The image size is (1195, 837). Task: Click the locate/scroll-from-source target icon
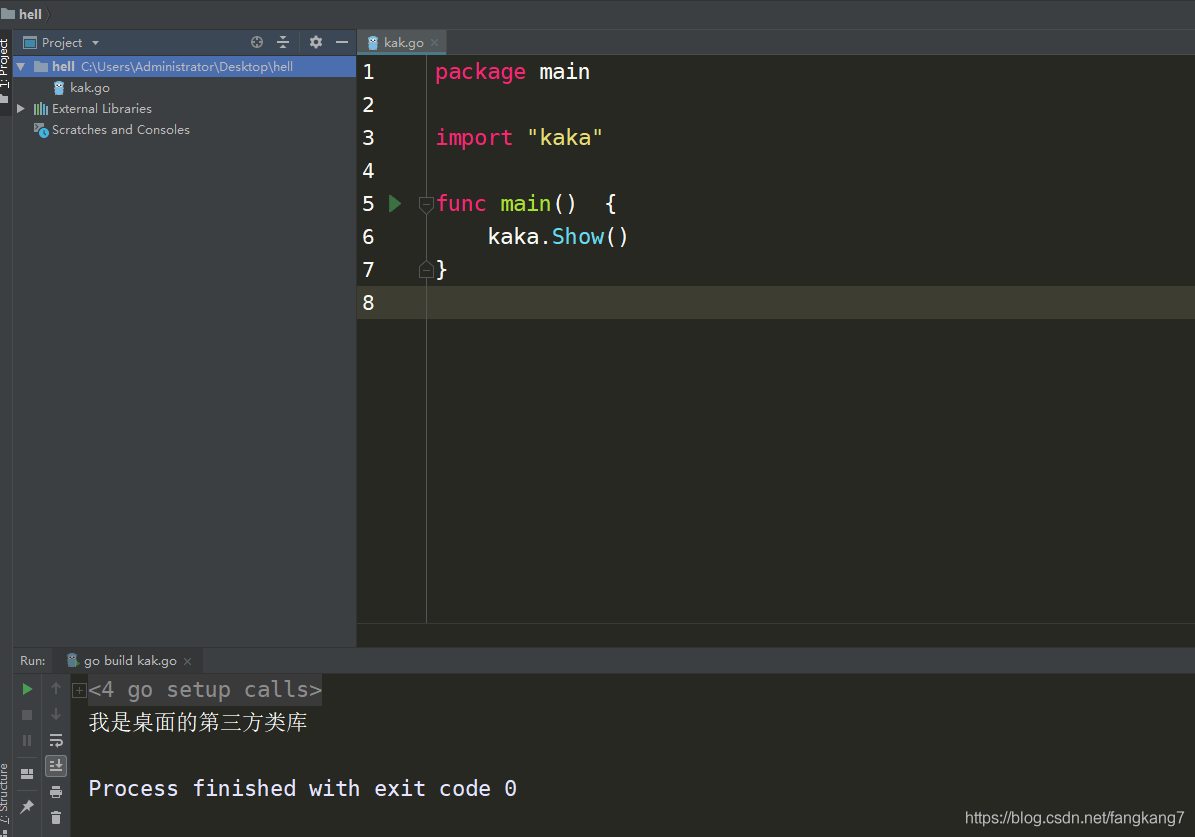tap(257, 43)
